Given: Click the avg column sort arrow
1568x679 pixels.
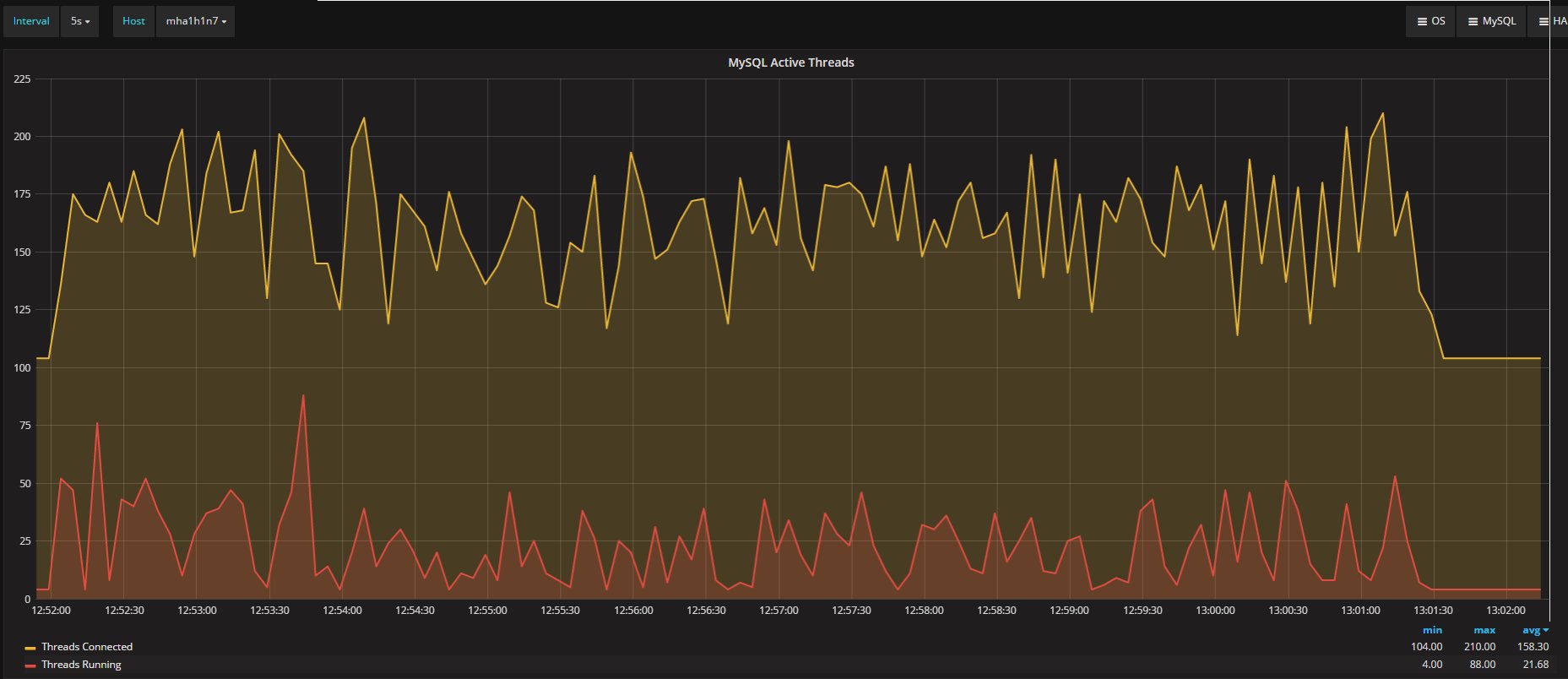Looking at the screenshot, I should (1546, 630).
